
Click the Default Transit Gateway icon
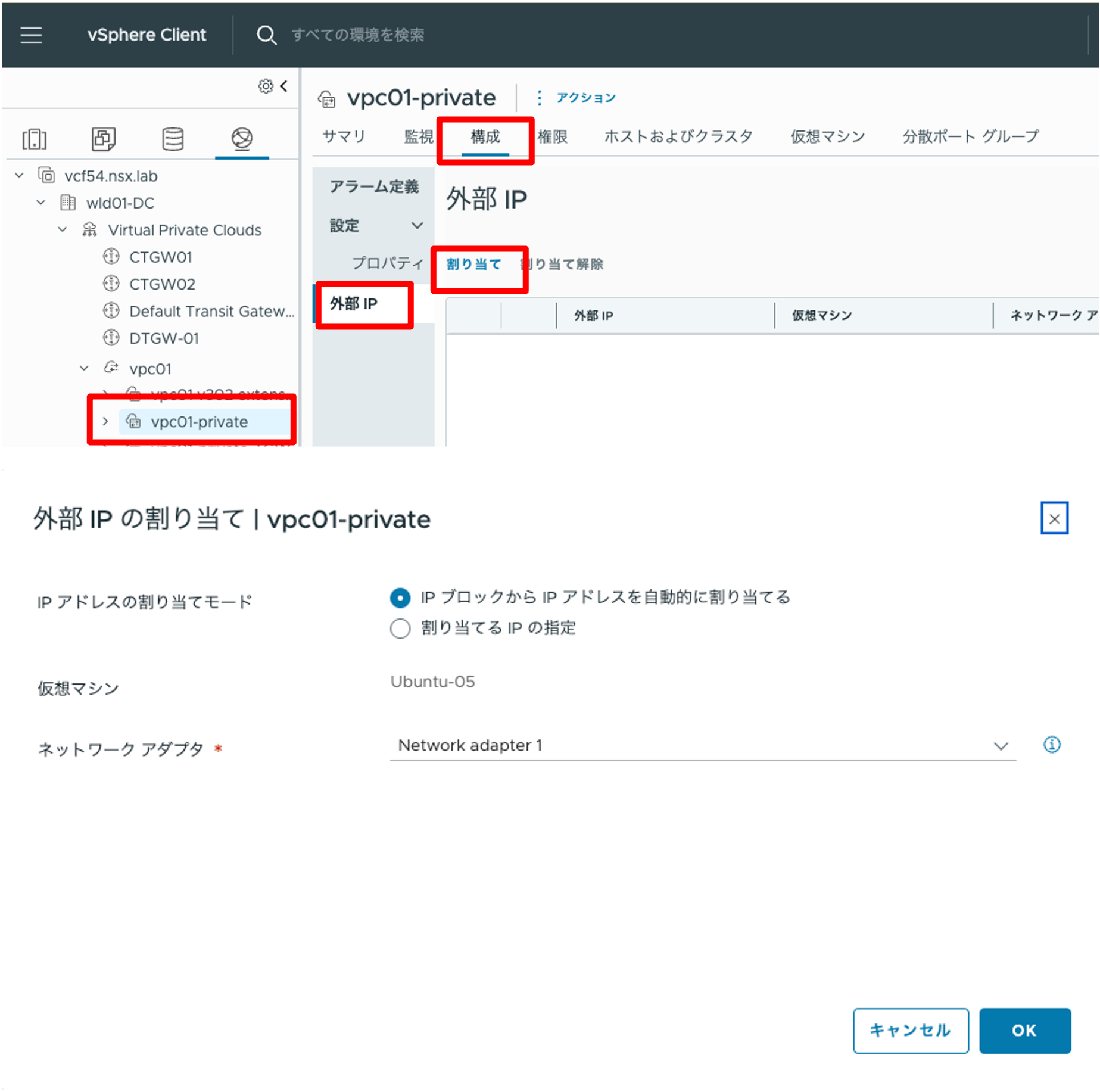point(111,311)
